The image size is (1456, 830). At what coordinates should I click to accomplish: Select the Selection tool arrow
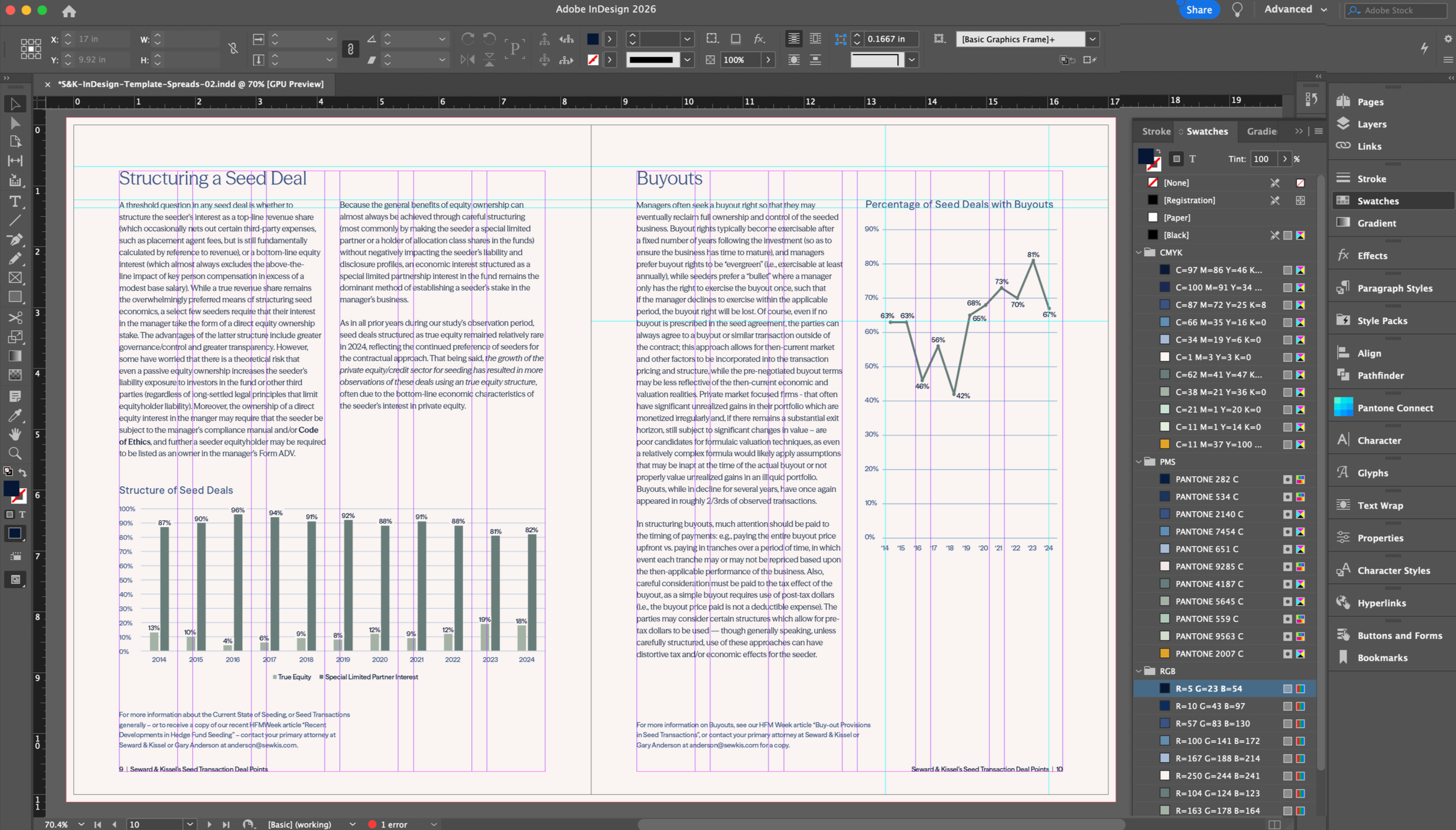click(15, 104)
